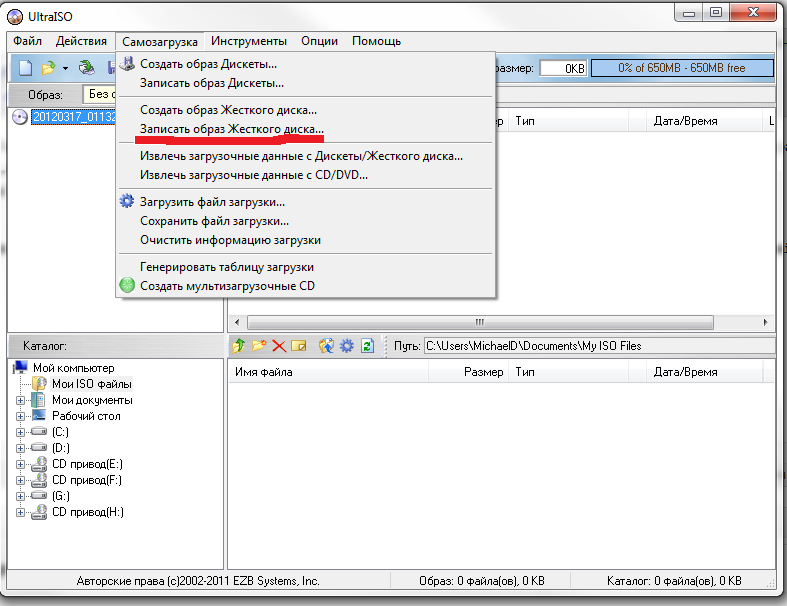Choose Сохранить файл загрузки
Viewport: 787px width, 606px height.
pyautogui.click(x=306, y=221)
